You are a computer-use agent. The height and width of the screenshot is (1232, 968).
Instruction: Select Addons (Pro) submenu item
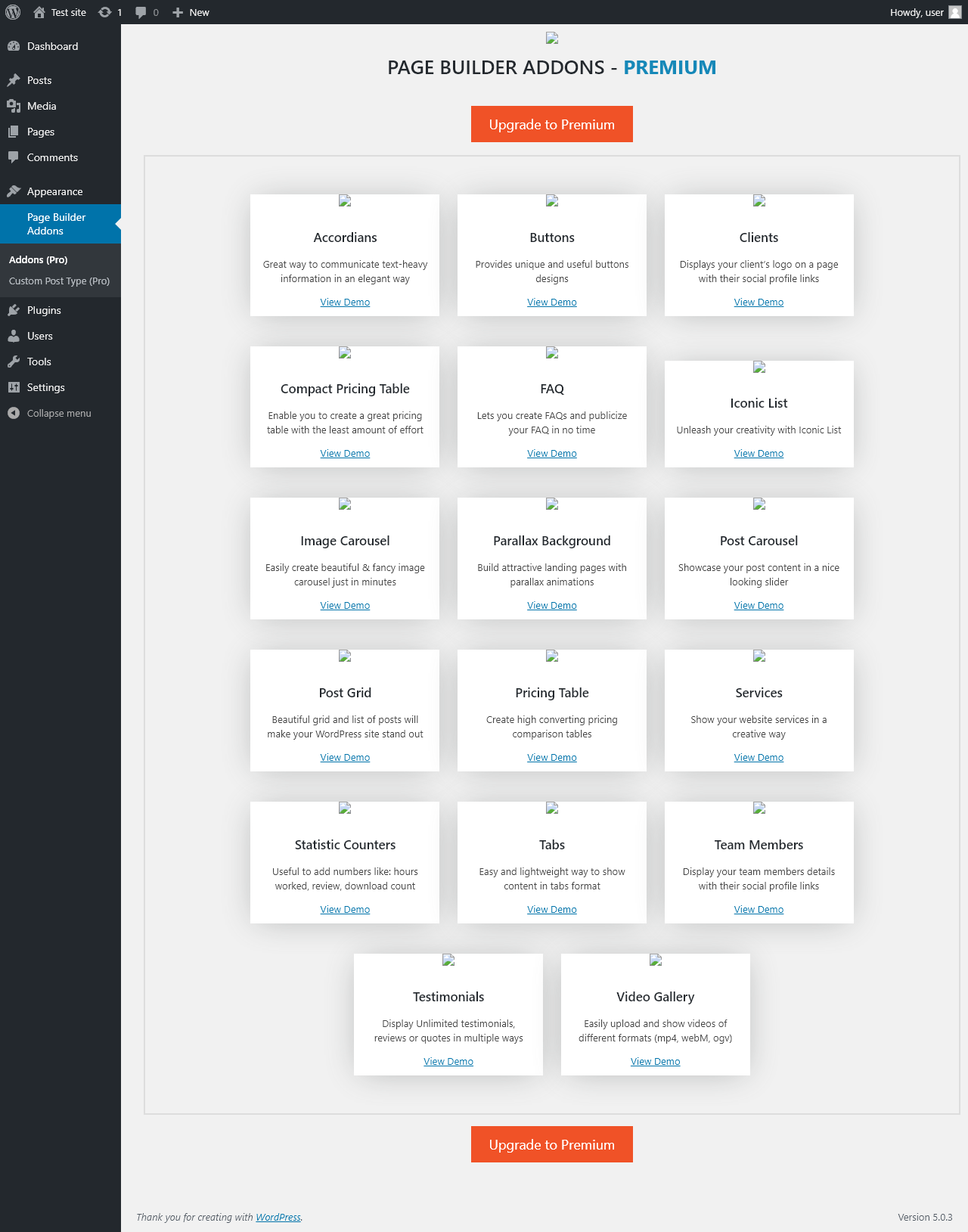click(39, 259)
